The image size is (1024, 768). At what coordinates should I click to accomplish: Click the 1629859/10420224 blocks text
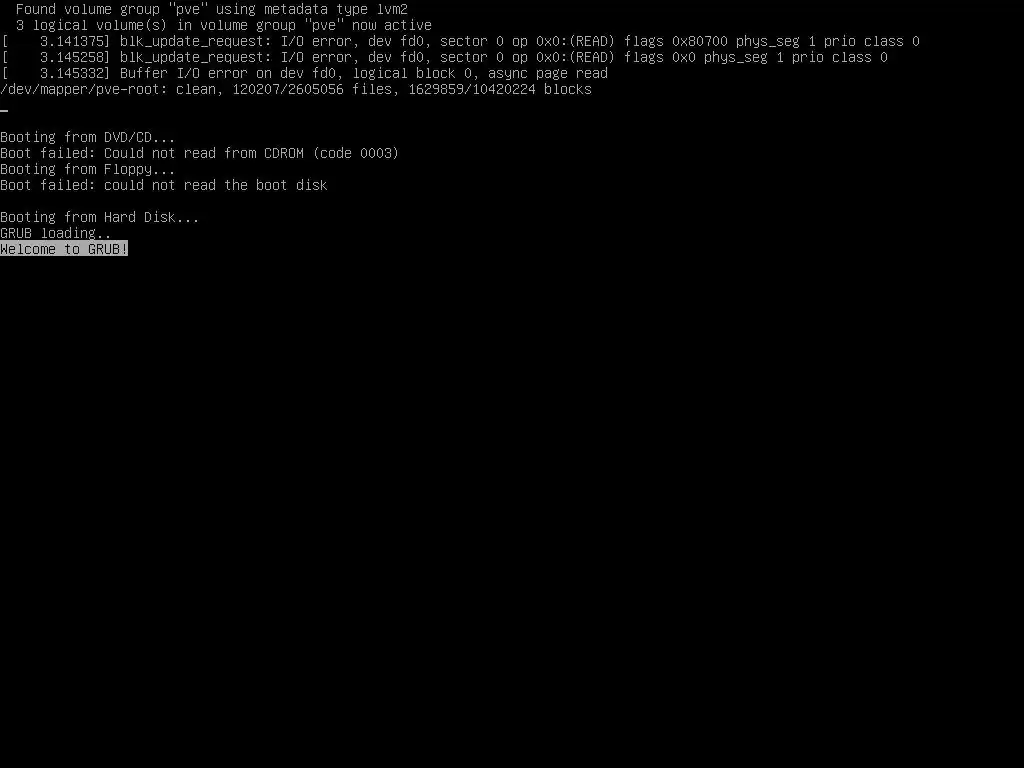[500, 89]
